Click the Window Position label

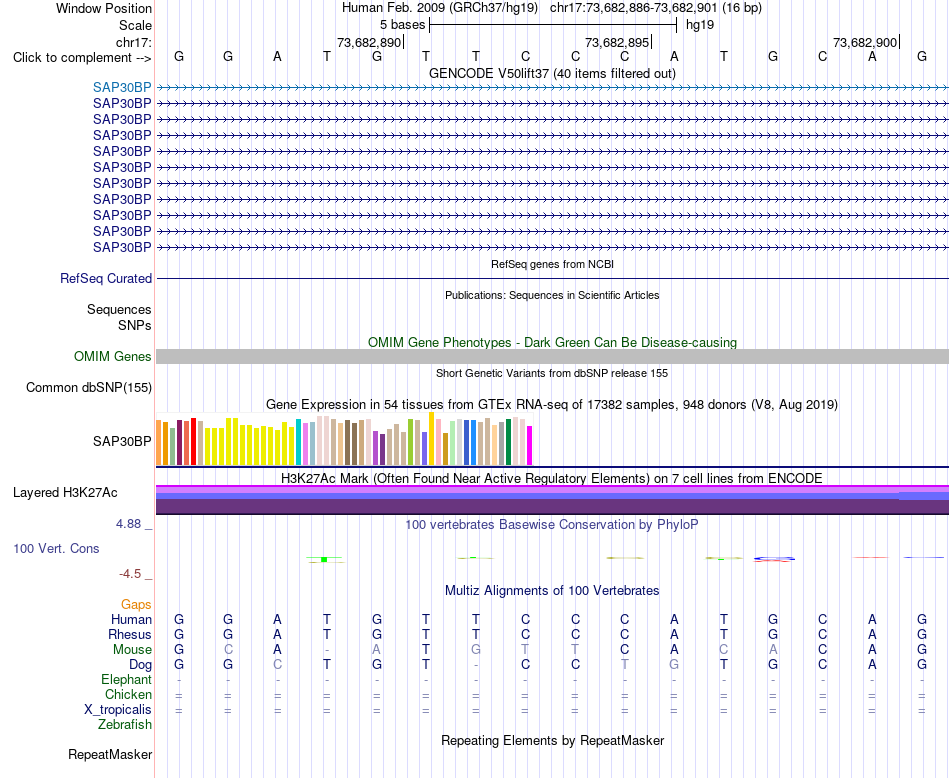click(x=104, y=8)
